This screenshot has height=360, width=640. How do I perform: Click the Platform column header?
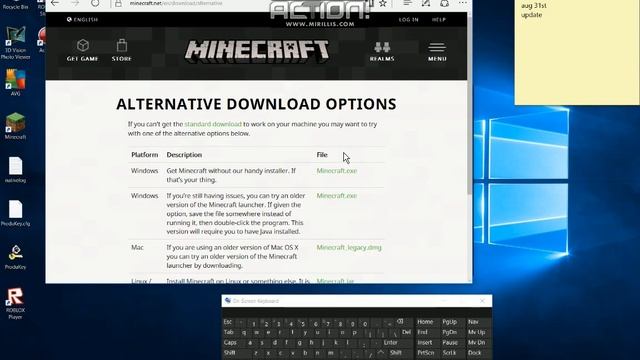[x=144, y=155]
